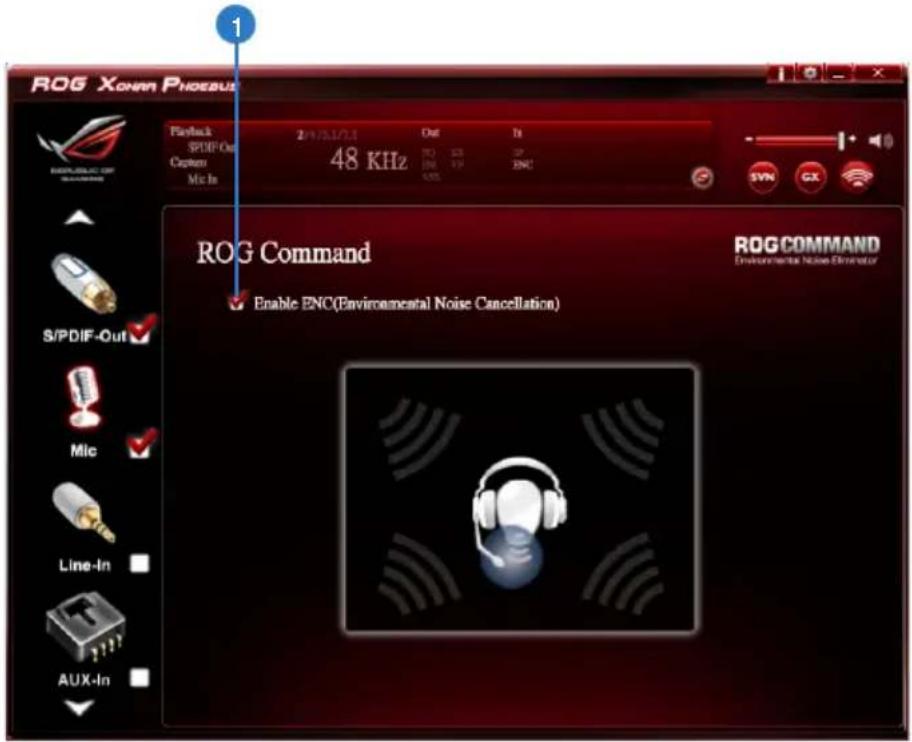Select the Mic microphone icon
The image size is (912, 742).
tap(84, 397)
